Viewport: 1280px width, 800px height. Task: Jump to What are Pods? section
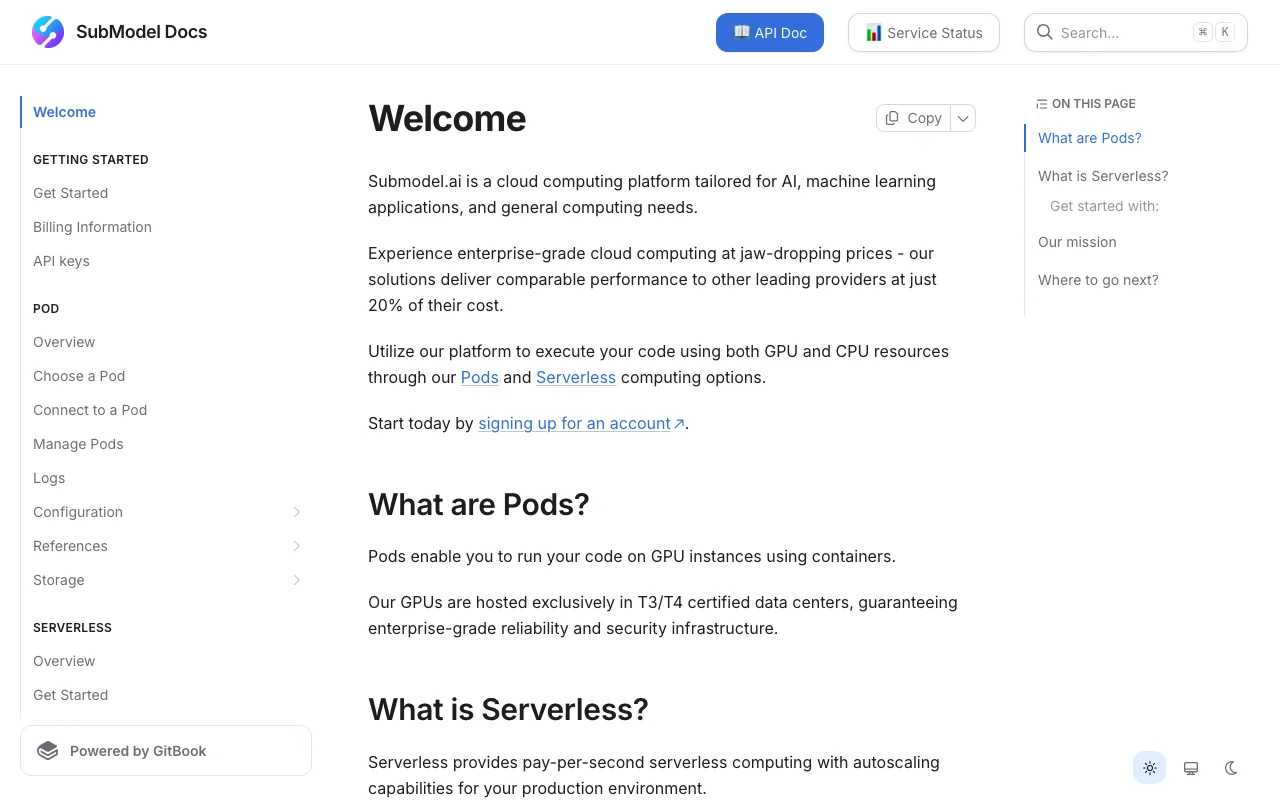[1090, 138]
